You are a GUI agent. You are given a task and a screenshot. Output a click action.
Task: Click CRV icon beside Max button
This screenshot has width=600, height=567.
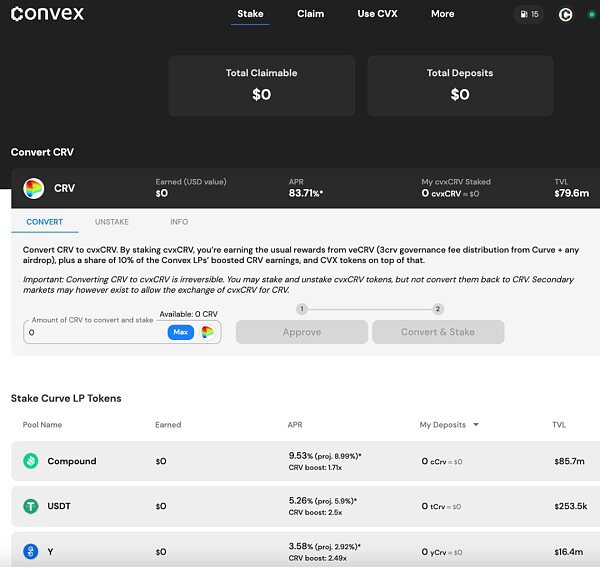(x=208, y=332)
